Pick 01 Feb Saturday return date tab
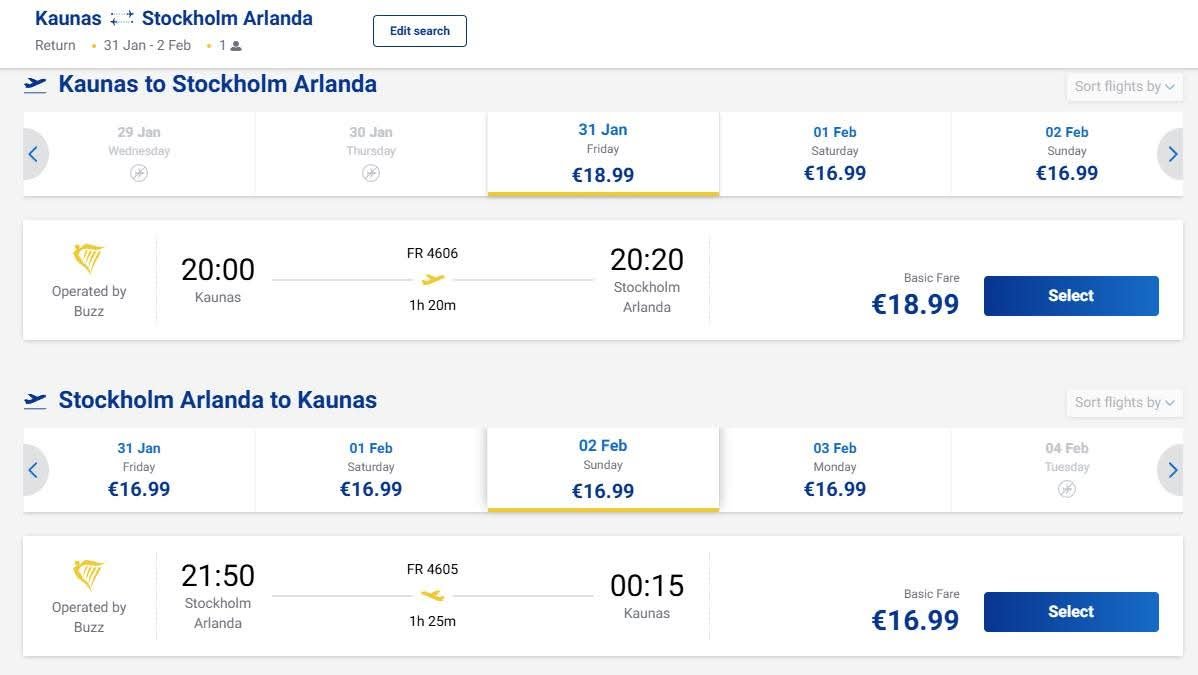The width and height of the screenshot is (1198, 675). point(371,470)
